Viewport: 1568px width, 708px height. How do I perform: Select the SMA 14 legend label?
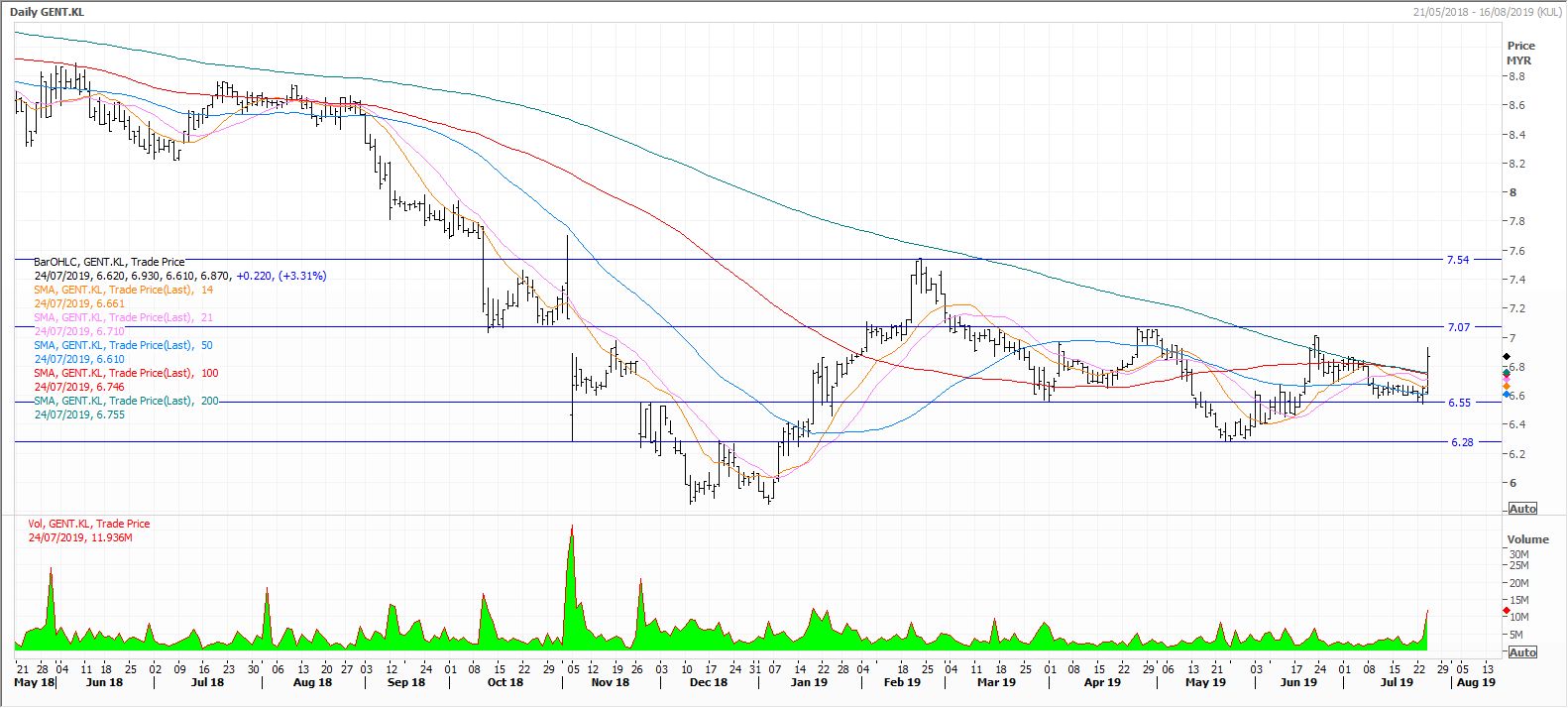pos(123,290)
